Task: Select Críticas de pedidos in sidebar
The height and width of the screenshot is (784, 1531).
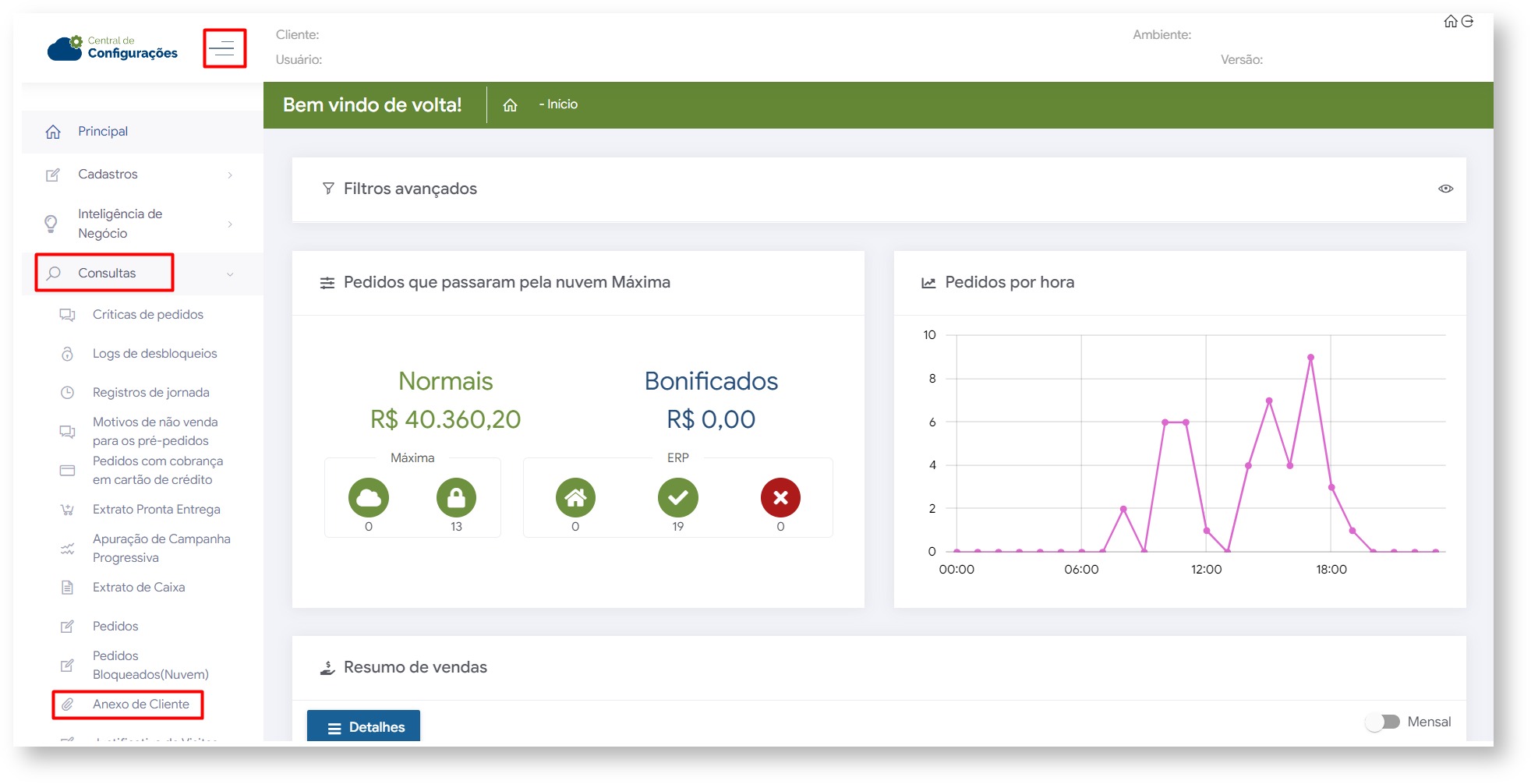Action: point(147,315)
